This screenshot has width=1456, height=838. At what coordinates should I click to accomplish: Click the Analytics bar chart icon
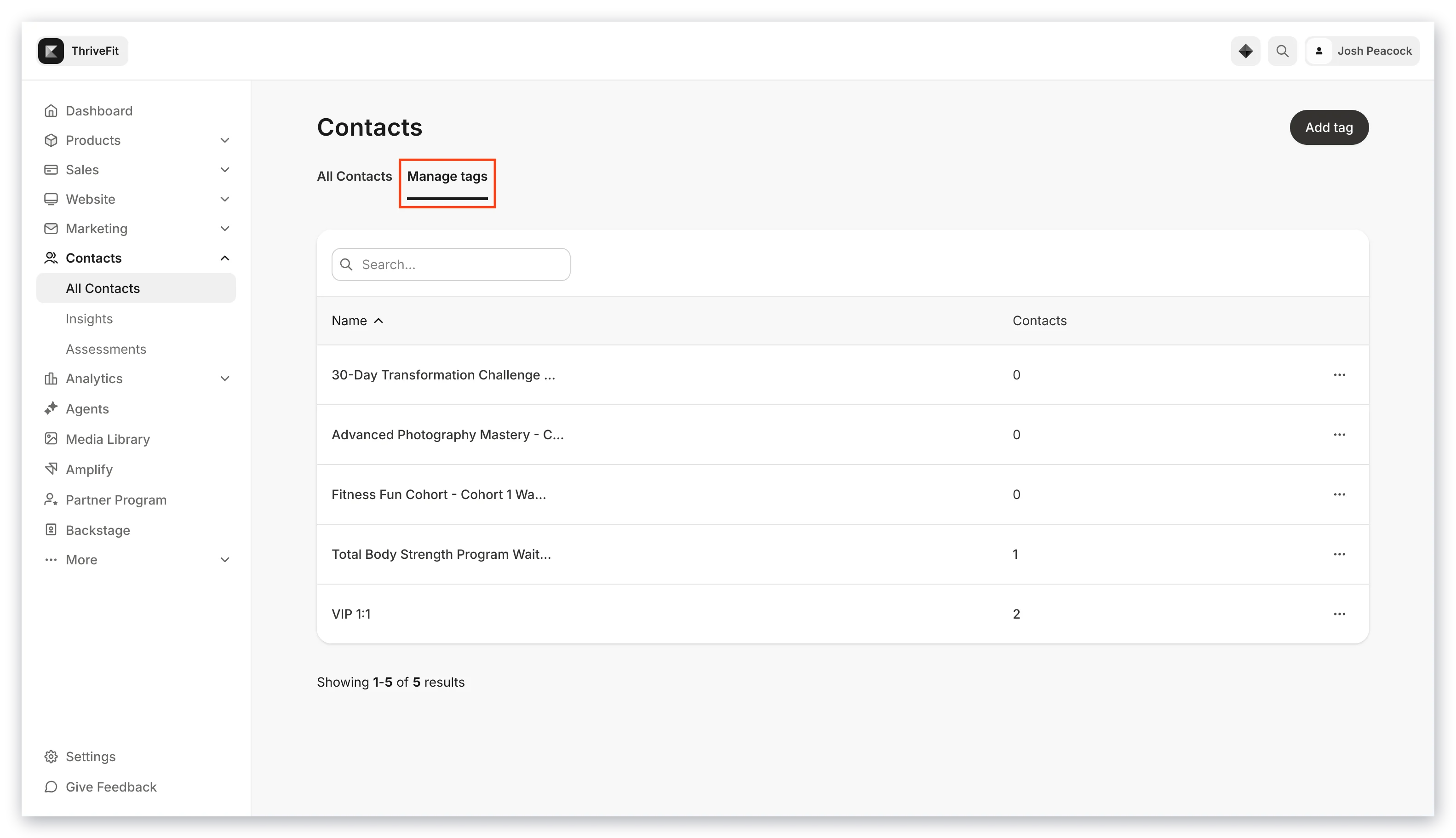51,378
